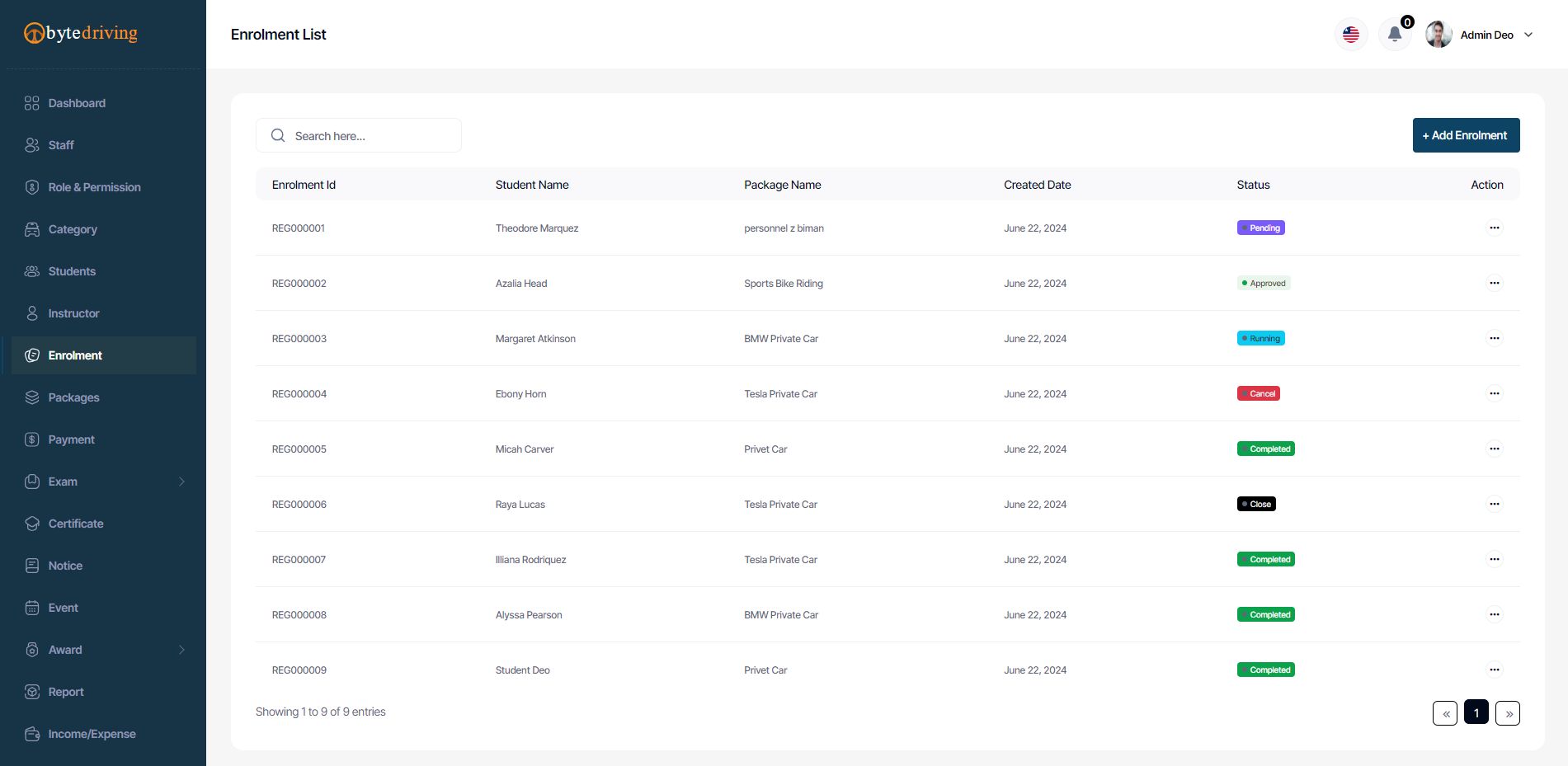Open the US flag language selector
This screenshot has width=1568, height=766.
(1350, 35)
